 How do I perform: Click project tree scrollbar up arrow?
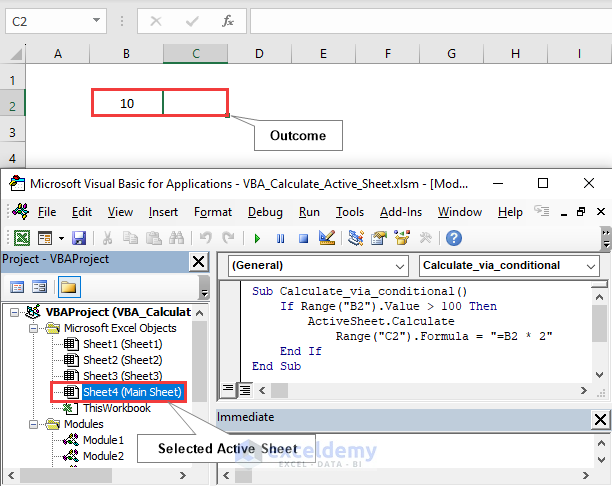199,313
